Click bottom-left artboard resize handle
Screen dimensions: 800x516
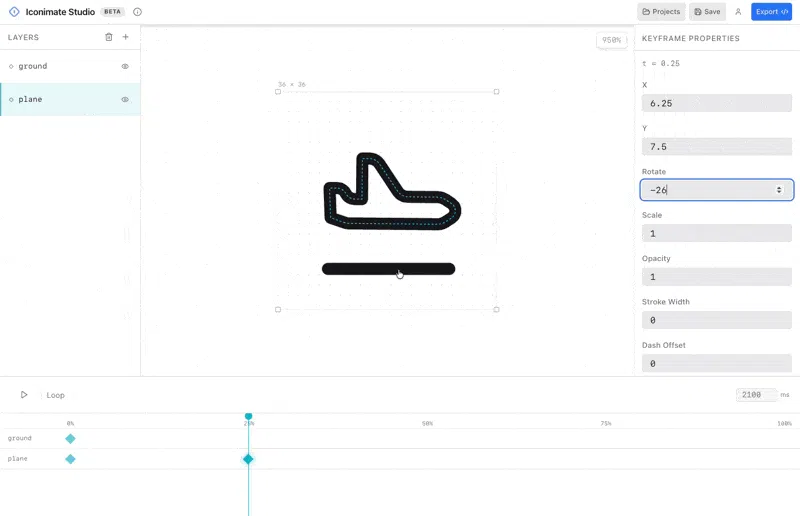278,309
